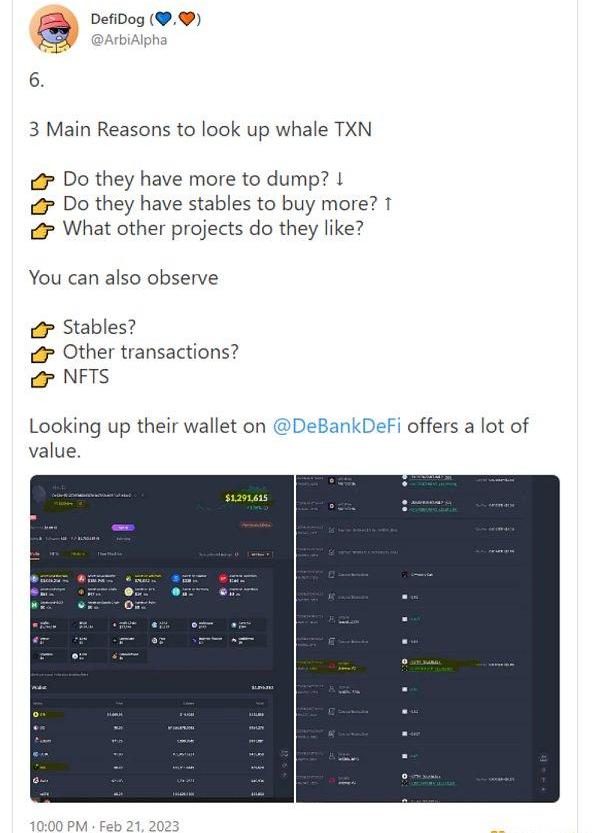Image resolution: width=600 pixels, height=833 pixels.
Task: Click the @ArbiAlpha handle
Action: point(129,40)
